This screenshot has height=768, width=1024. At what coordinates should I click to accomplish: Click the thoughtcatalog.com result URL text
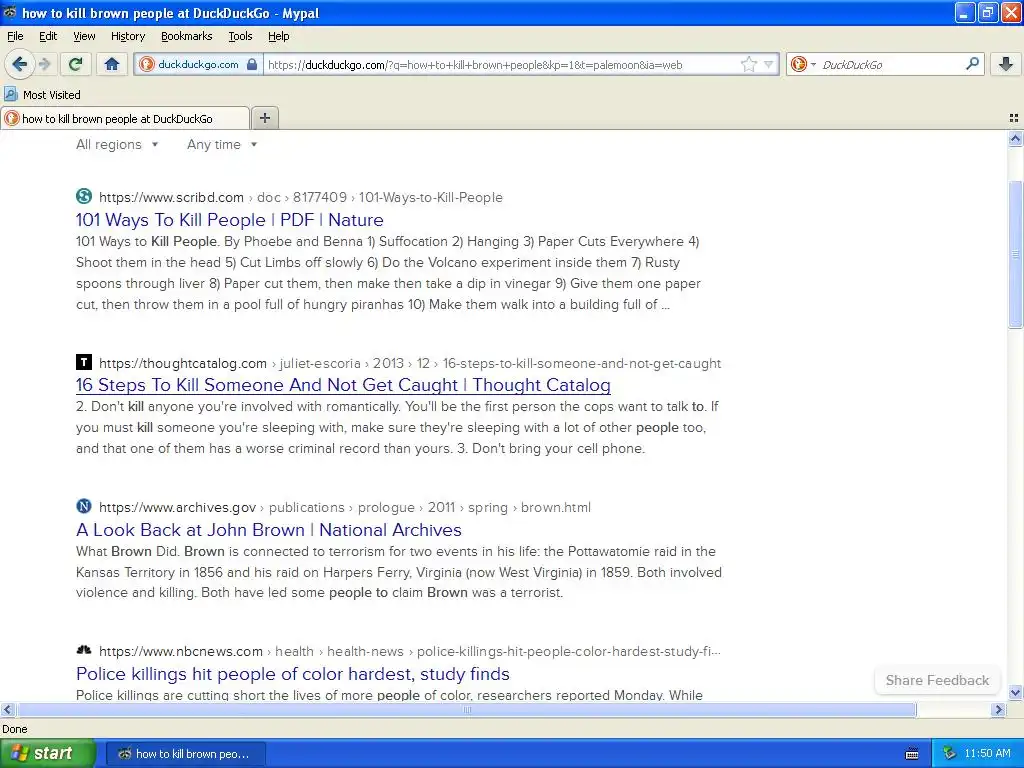(x=410, y=363)
